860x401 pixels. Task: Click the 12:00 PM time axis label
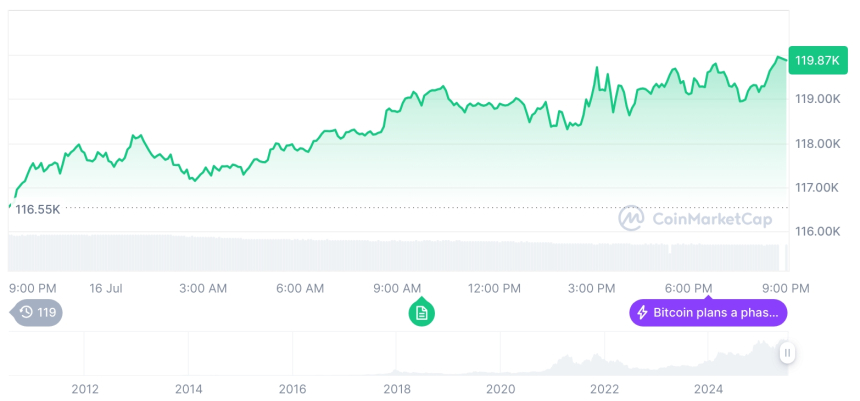tap(494, 288)
